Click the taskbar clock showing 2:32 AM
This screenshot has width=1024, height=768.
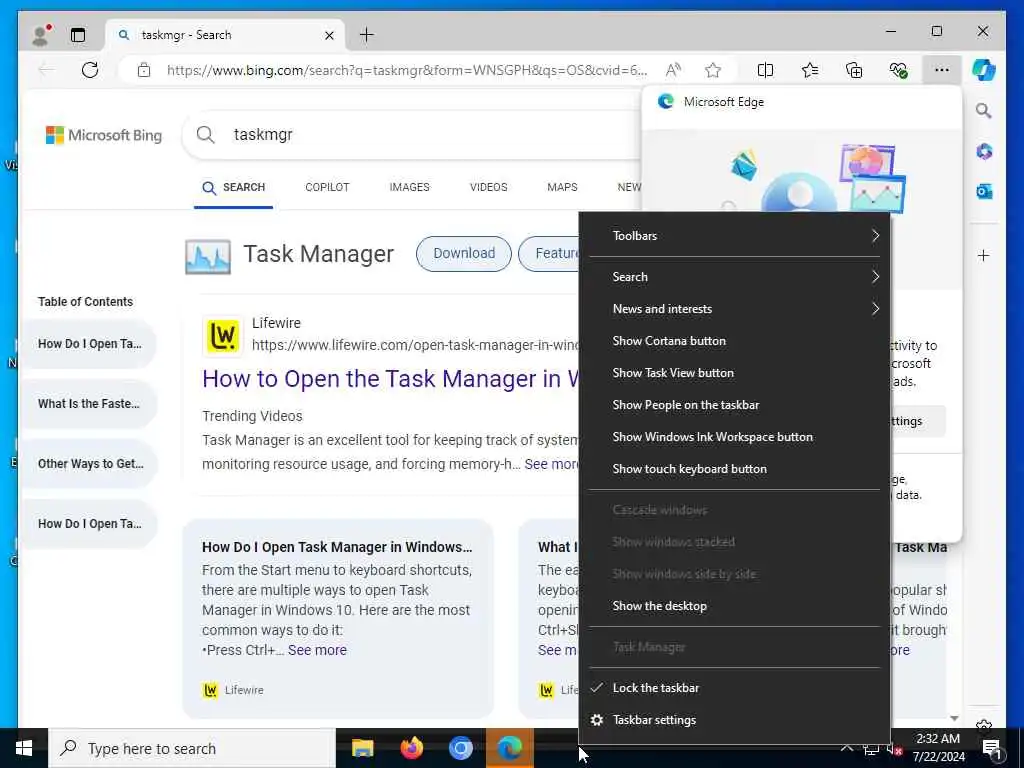tap(938, 748)
